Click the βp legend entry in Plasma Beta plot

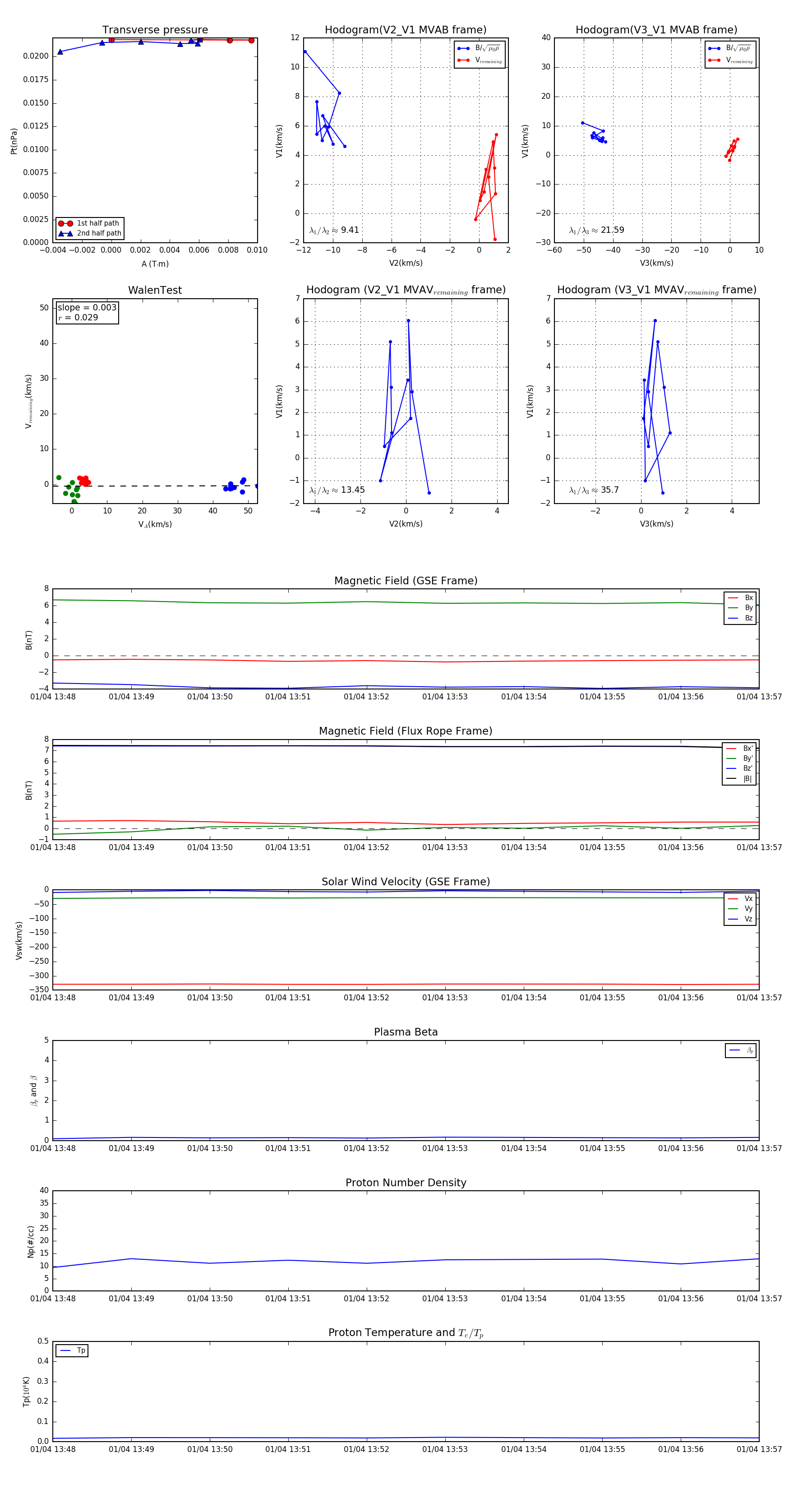(x=741, y=1050)
